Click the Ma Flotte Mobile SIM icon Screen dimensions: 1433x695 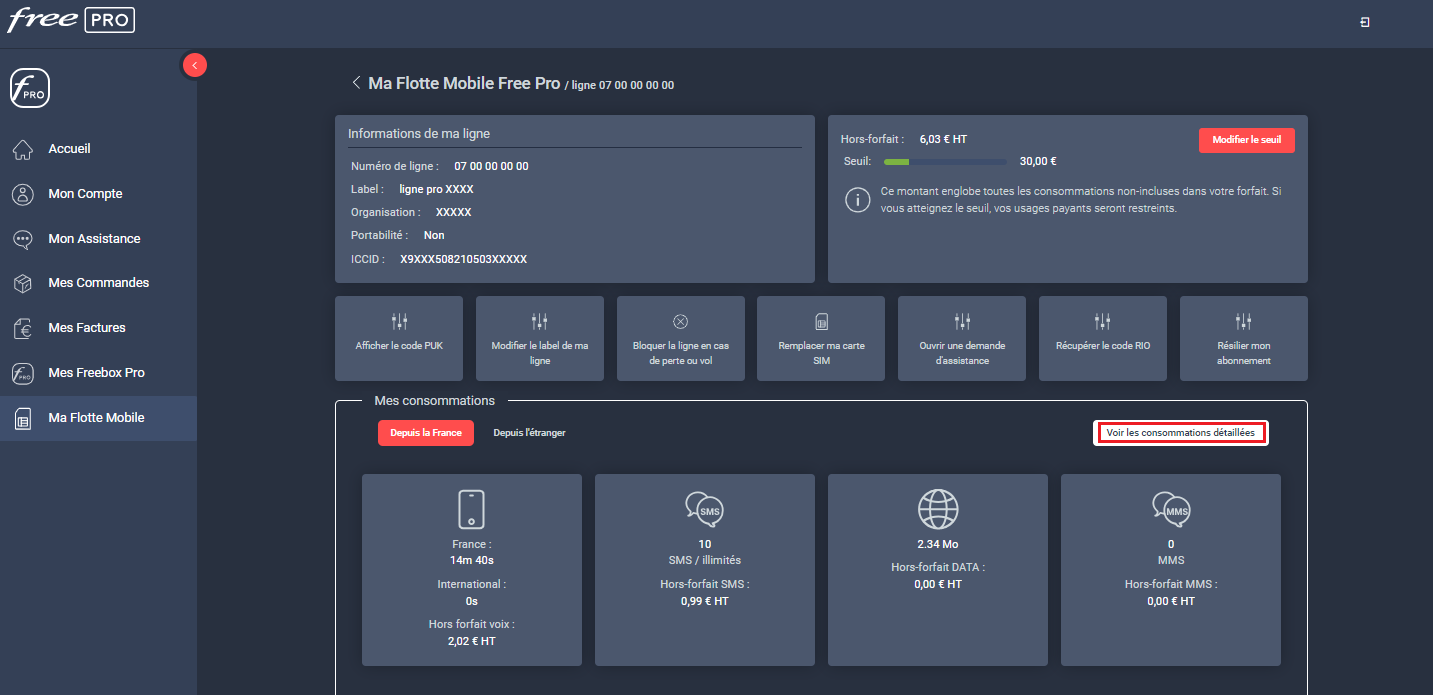pyautogui.click(x=22, y=418)
